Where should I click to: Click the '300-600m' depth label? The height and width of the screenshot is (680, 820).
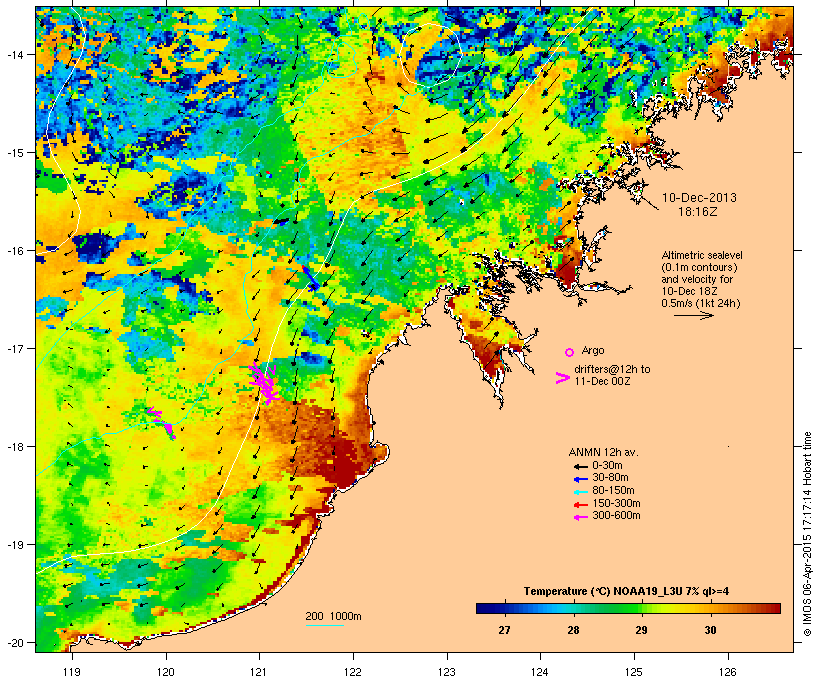[x=616, y=516]
